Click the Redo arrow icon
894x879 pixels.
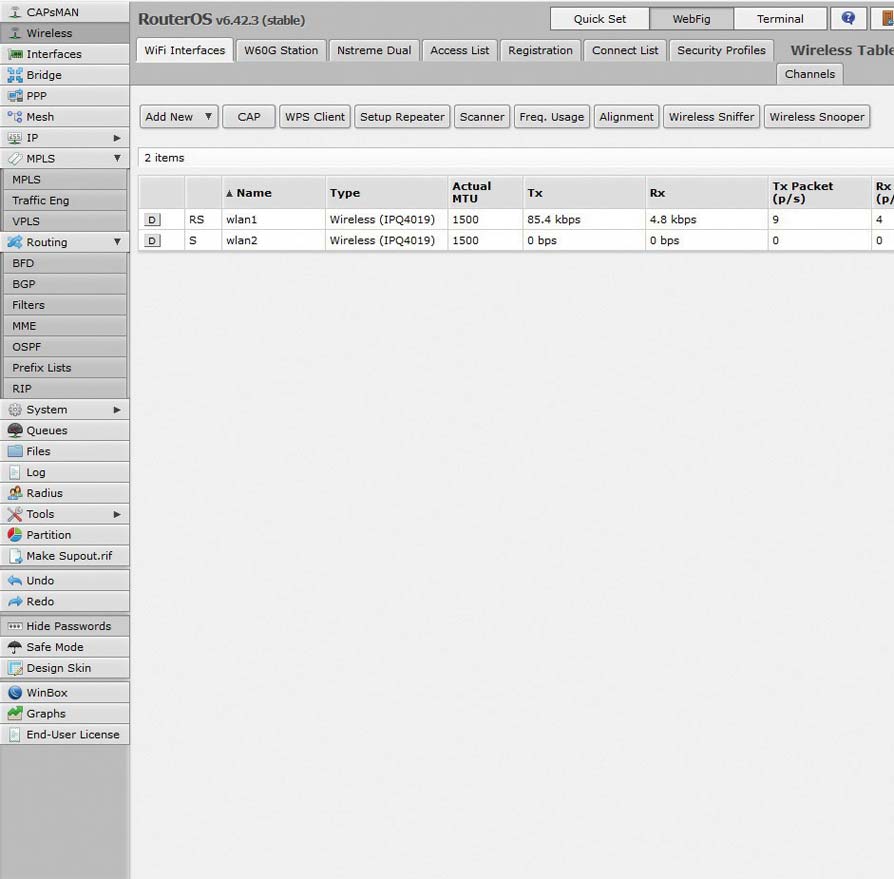15,601
